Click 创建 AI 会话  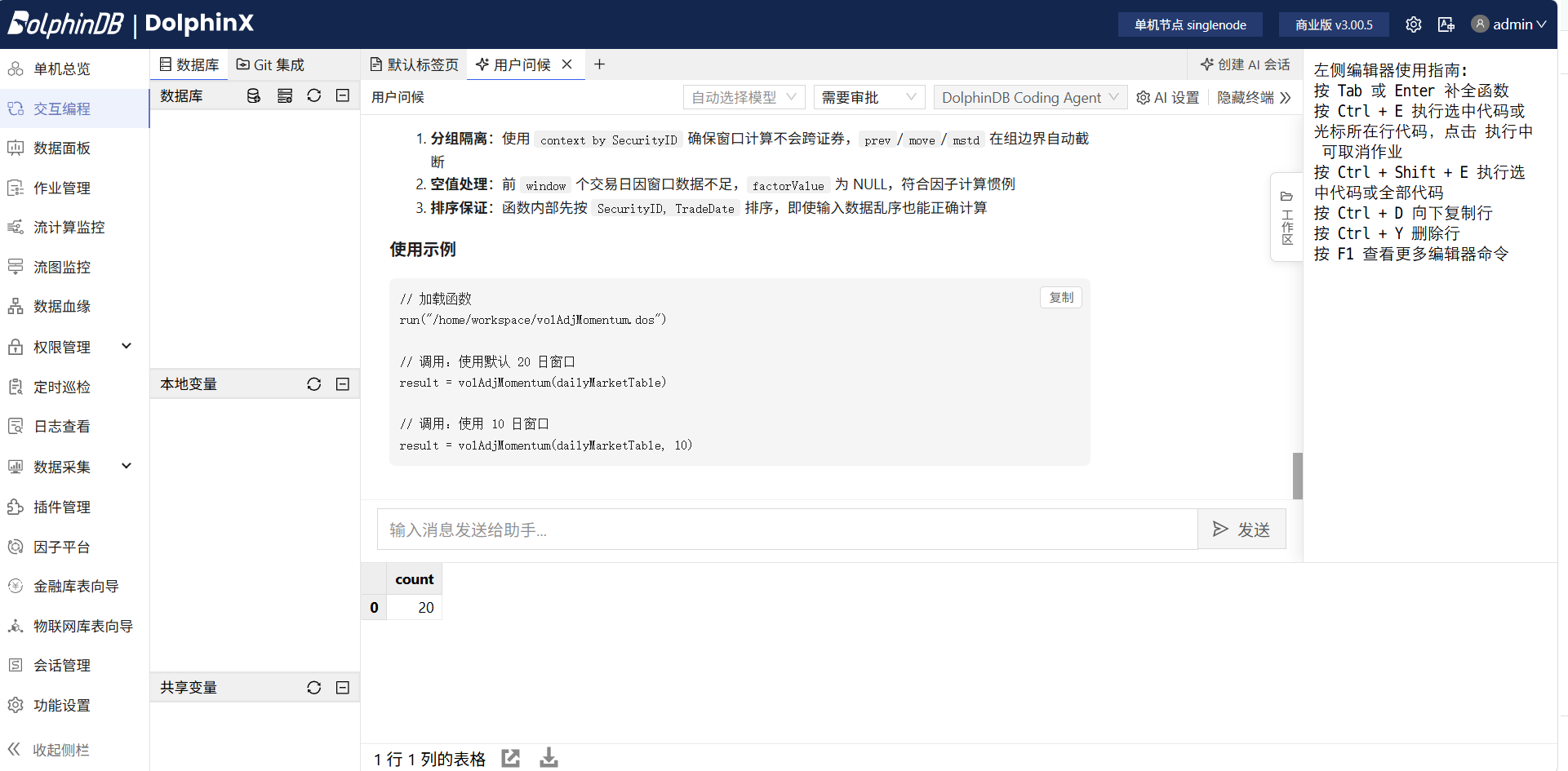tap(1245, 64)
